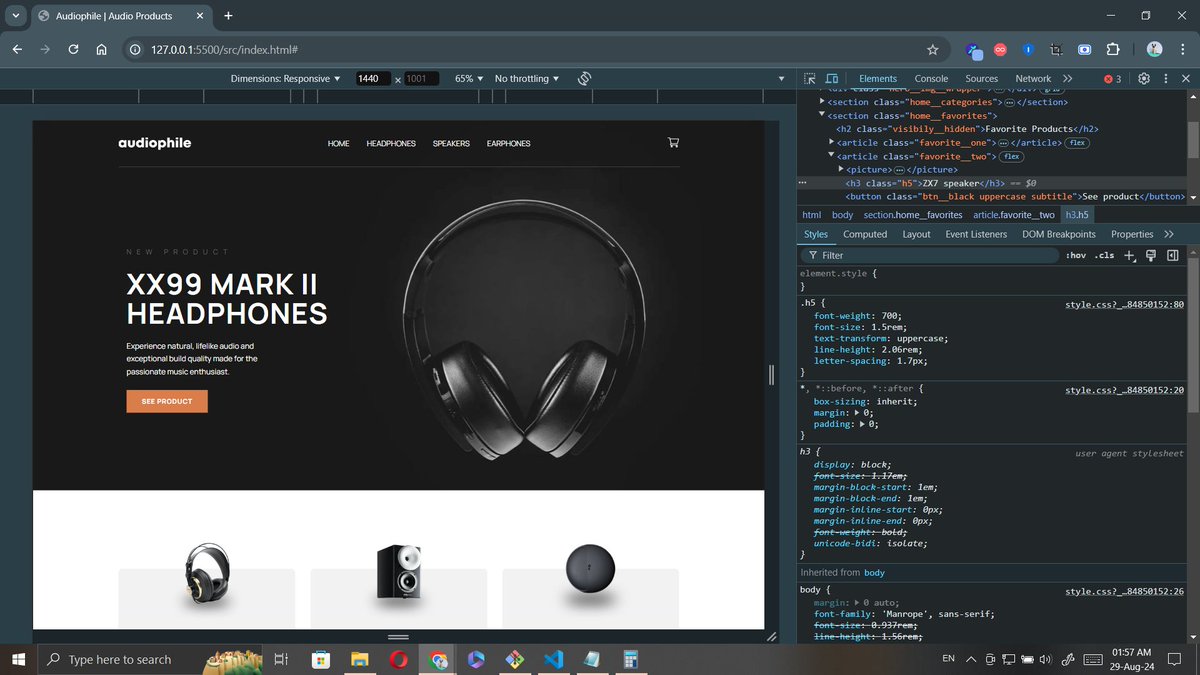
Task: Toggle the :hov element state panel
Action: [1075, 255]
